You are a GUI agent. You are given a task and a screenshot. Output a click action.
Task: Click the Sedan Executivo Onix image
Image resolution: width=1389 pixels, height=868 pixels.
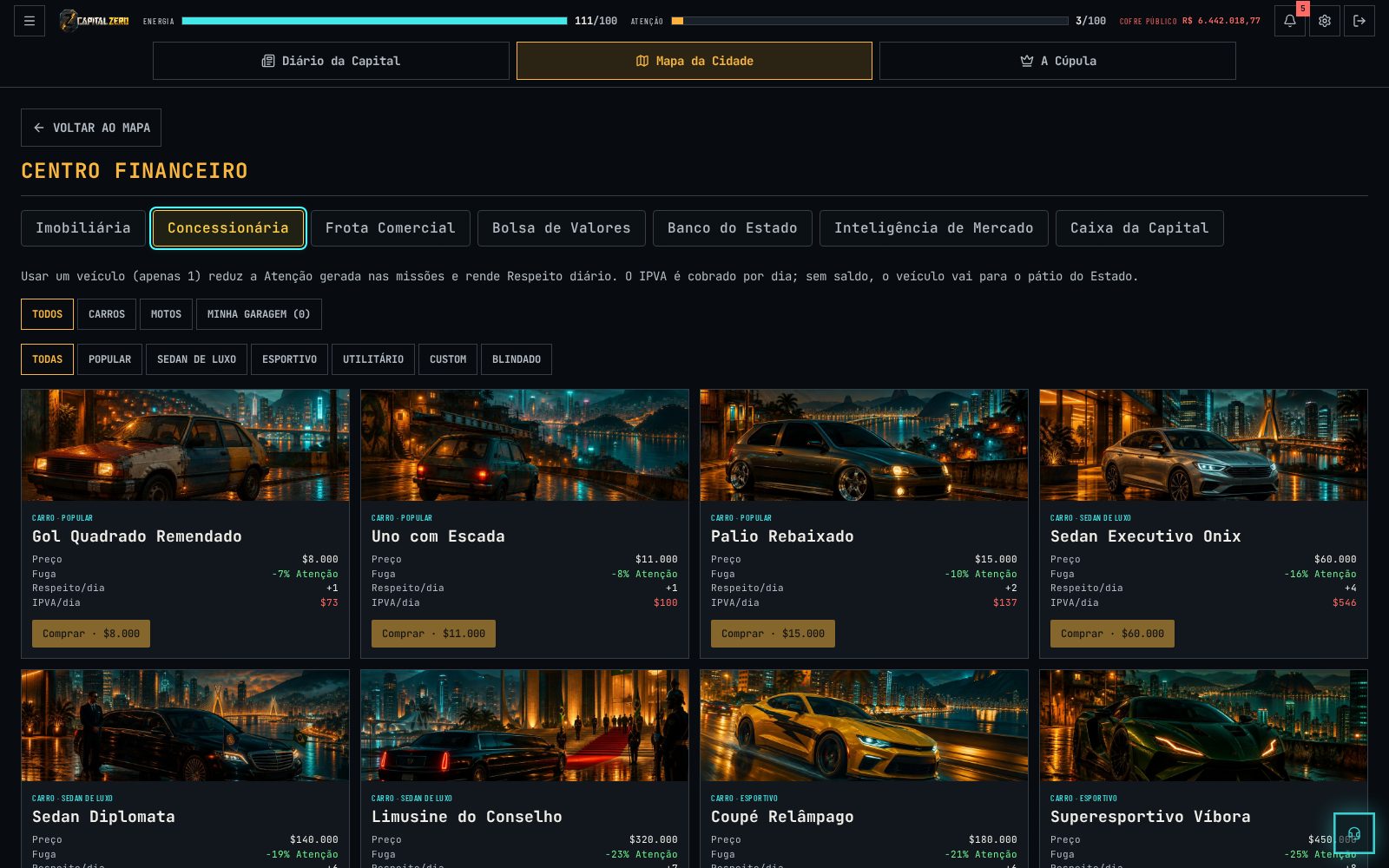pos(1204,445)
